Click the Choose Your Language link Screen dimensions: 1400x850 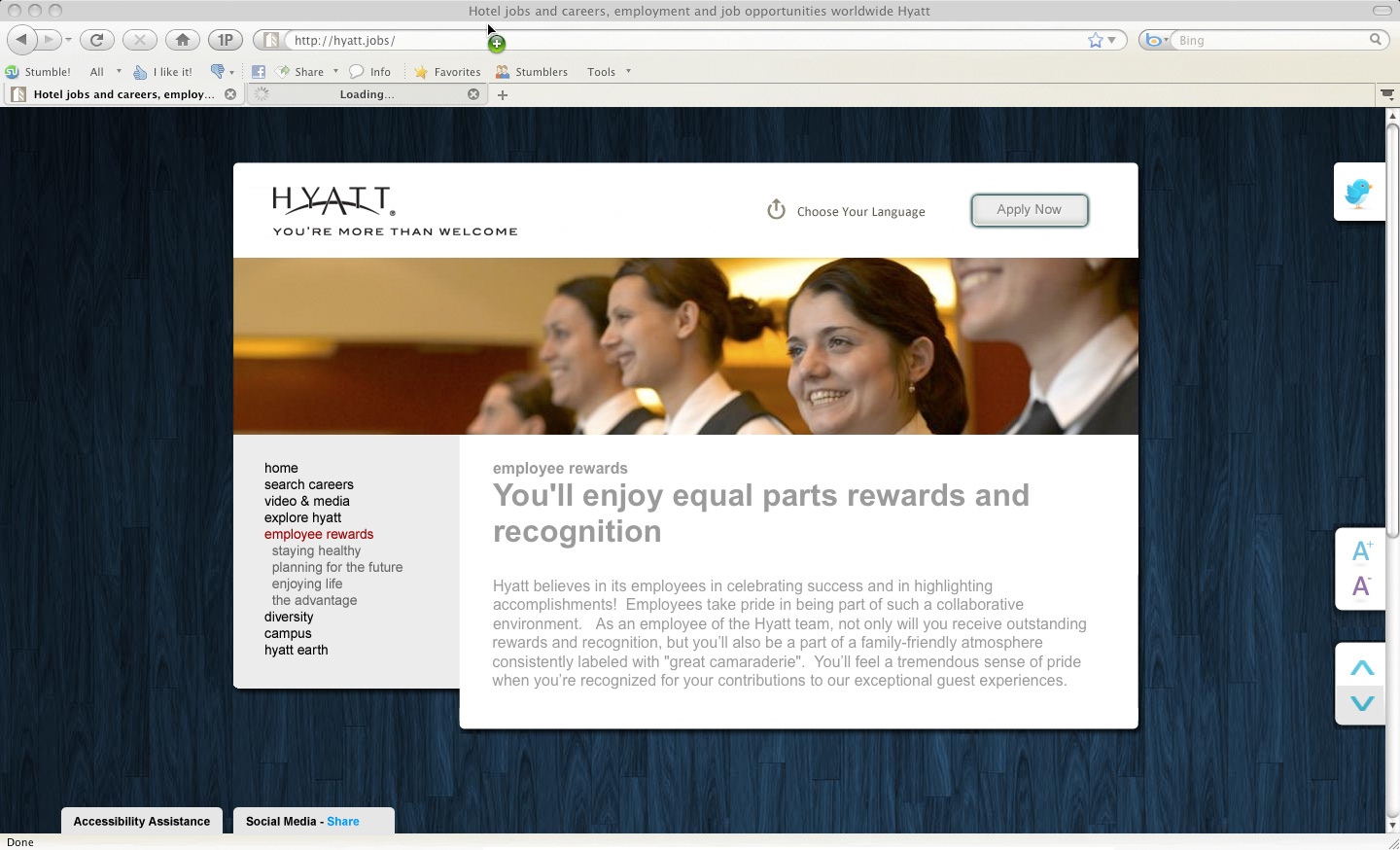[861, 211]
